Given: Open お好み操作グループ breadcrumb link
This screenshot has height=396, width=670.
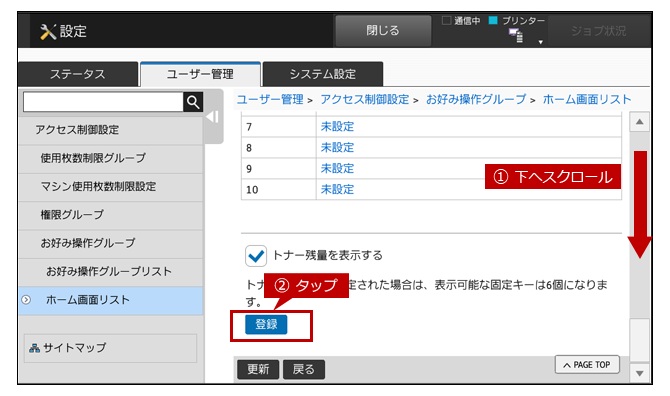Looking at the screenshot, I should click(476, 100).
